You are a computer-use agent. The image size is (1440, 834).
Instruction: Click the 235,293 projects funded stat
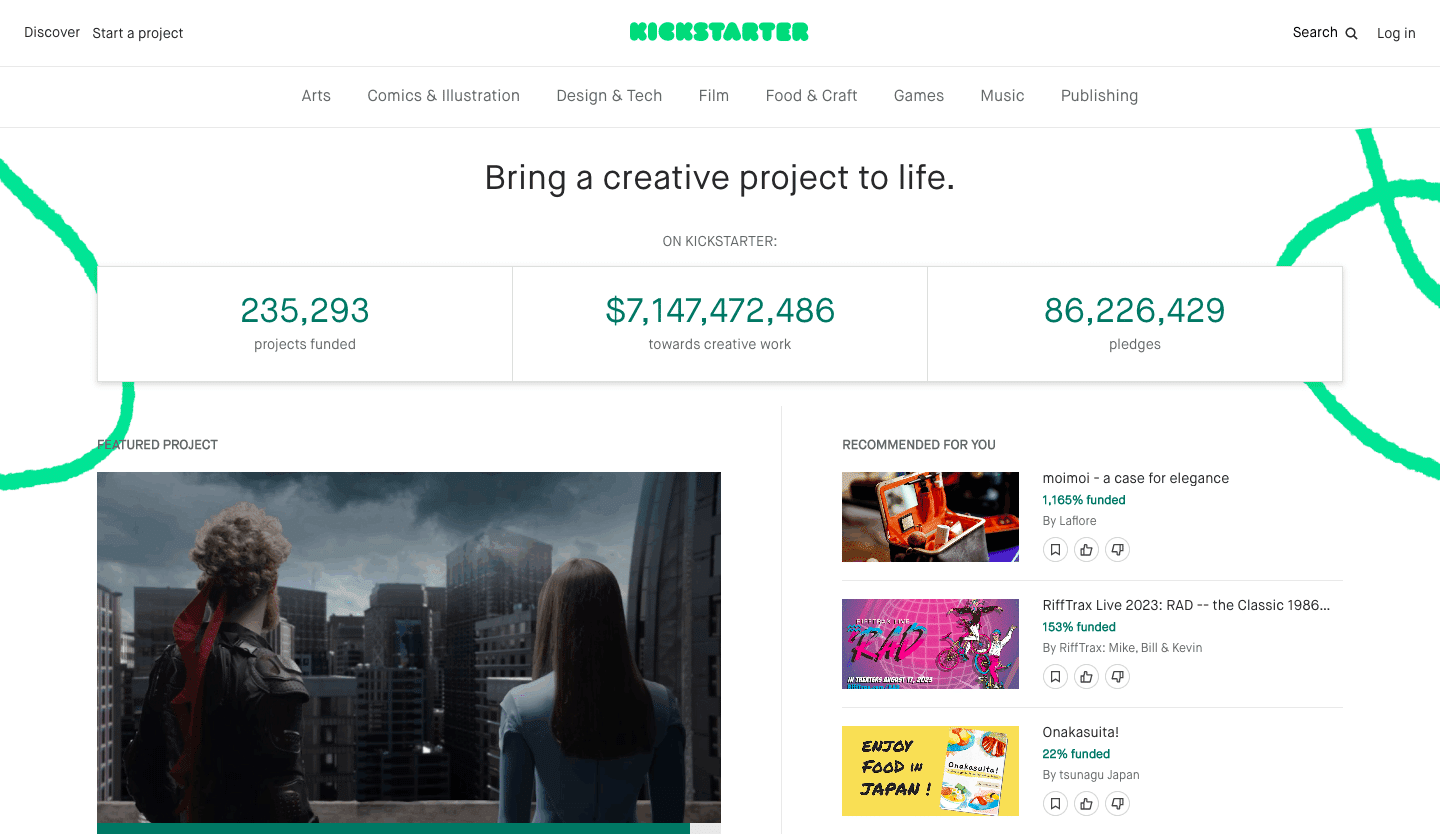click(x=305, y=324)
